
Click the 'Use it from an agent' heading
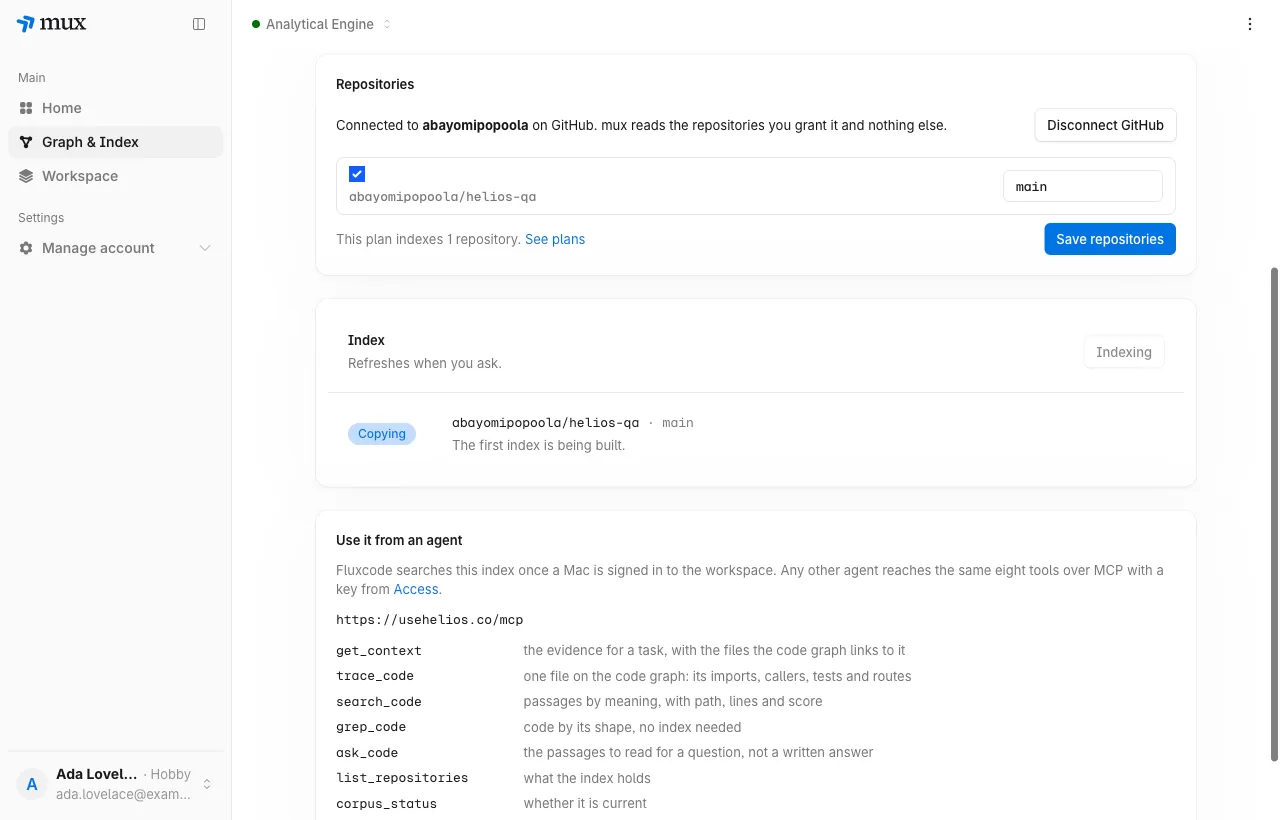click(399, 540)
